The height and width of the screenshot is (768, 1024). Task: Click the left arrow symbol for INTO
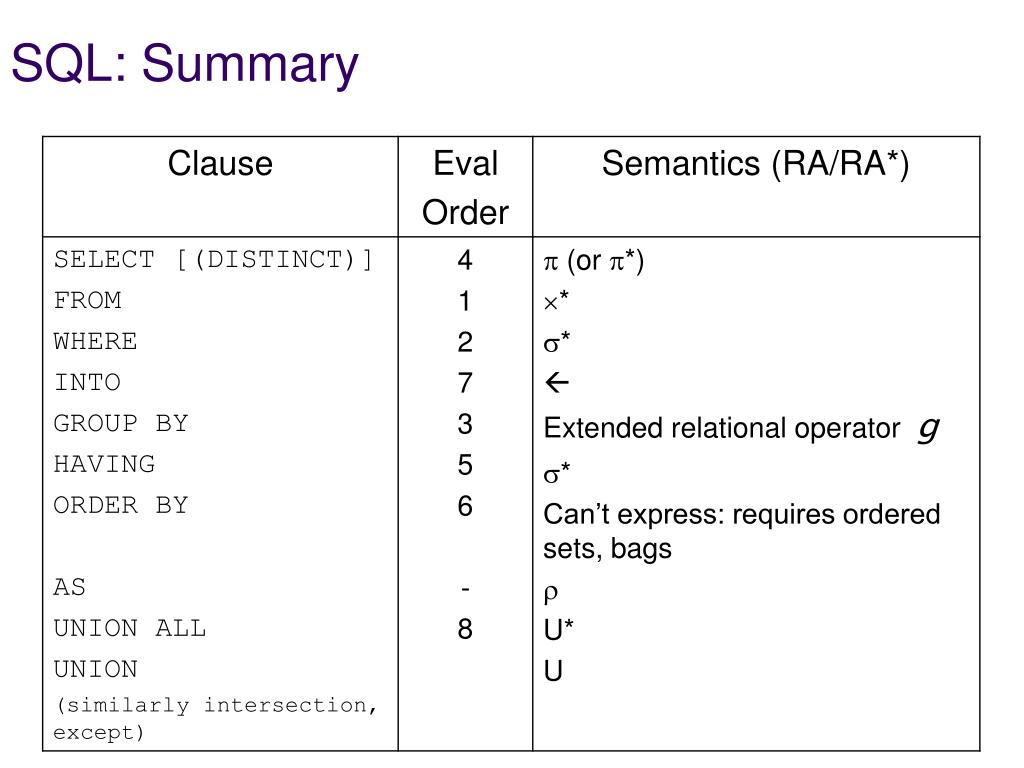coord(557,384)
